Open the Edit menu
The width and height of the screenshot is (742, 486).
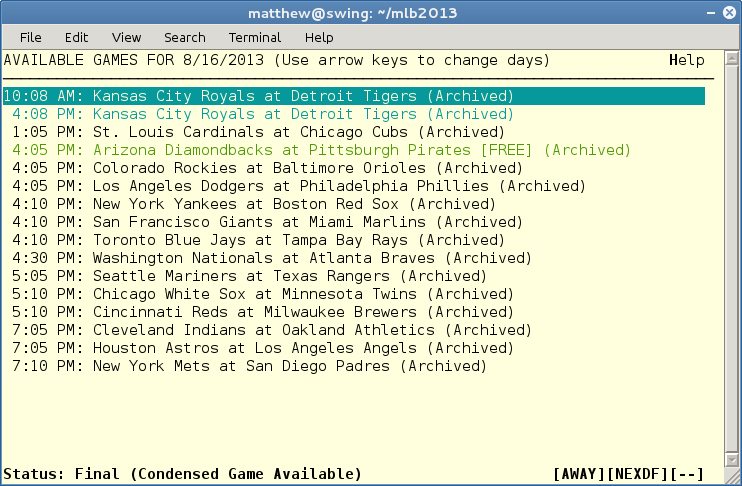(x=76, y=37)
